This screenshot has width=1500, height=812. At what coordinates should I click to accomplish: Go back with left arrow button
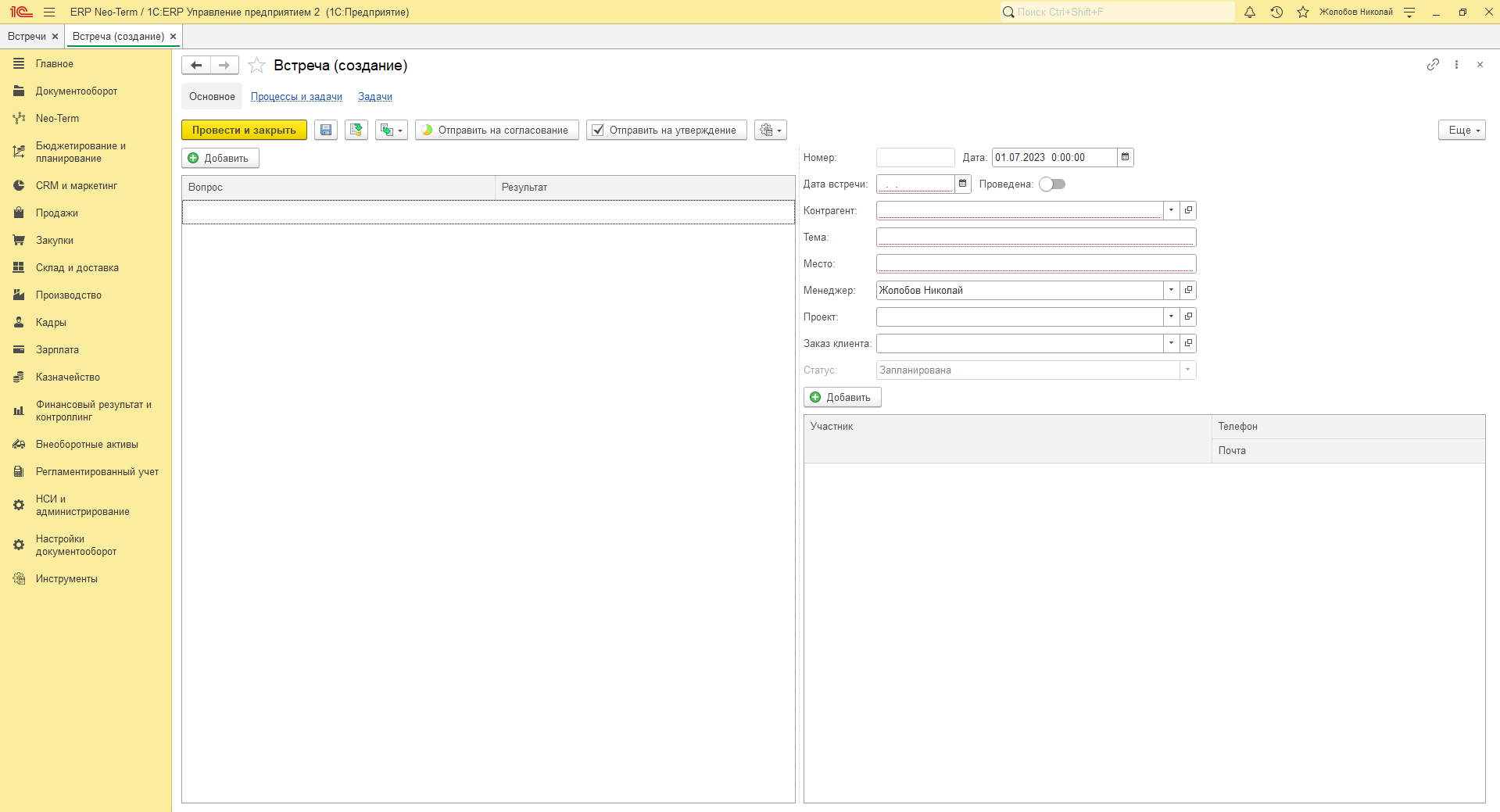(196, 66)
